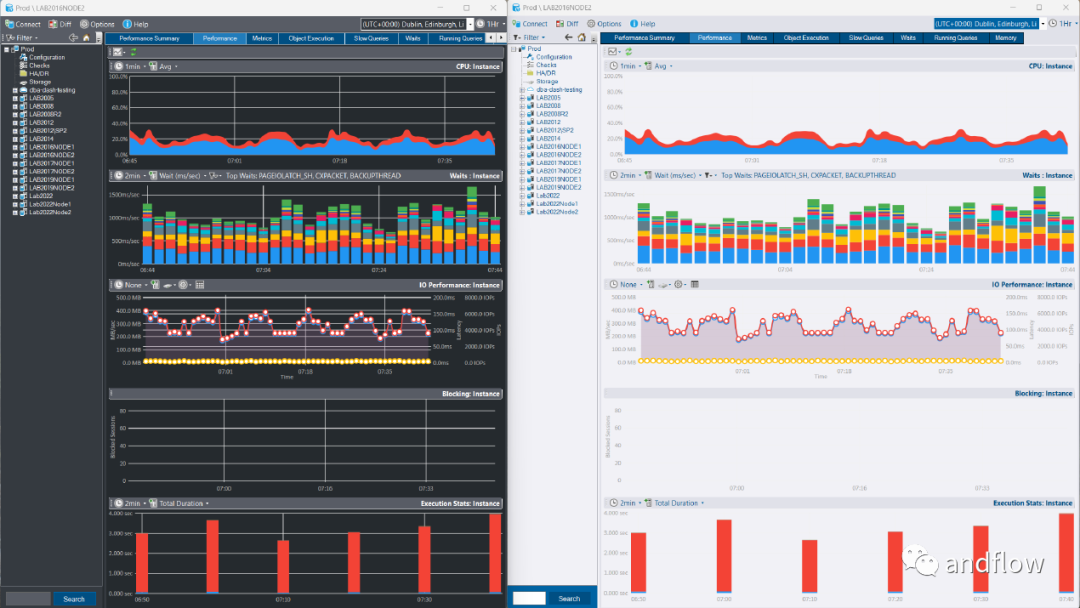The image size is (1080, 608).
Task: Open the CPU Avg aggregate dropdown, dark window
Action: (x=163, y=67)
